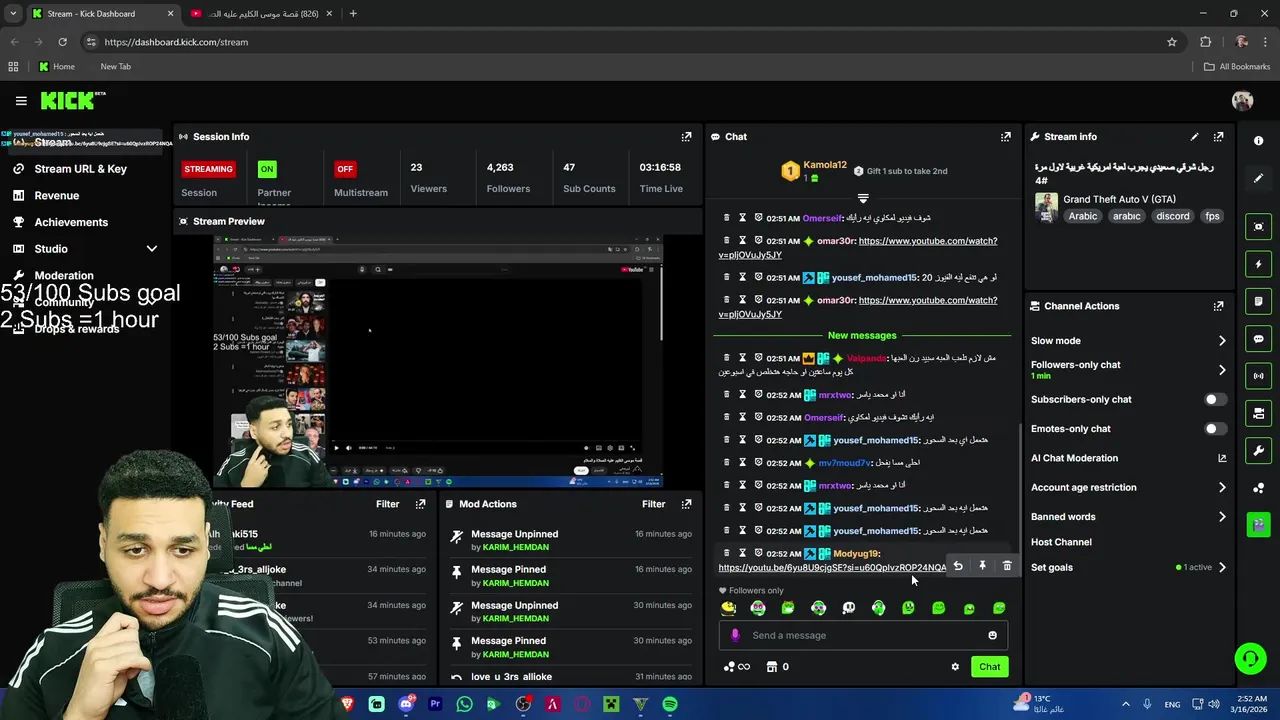The width and height of the screenshot is (1280, 720).
Task: Open the green headset support button
Action: tap(1250, 658)
